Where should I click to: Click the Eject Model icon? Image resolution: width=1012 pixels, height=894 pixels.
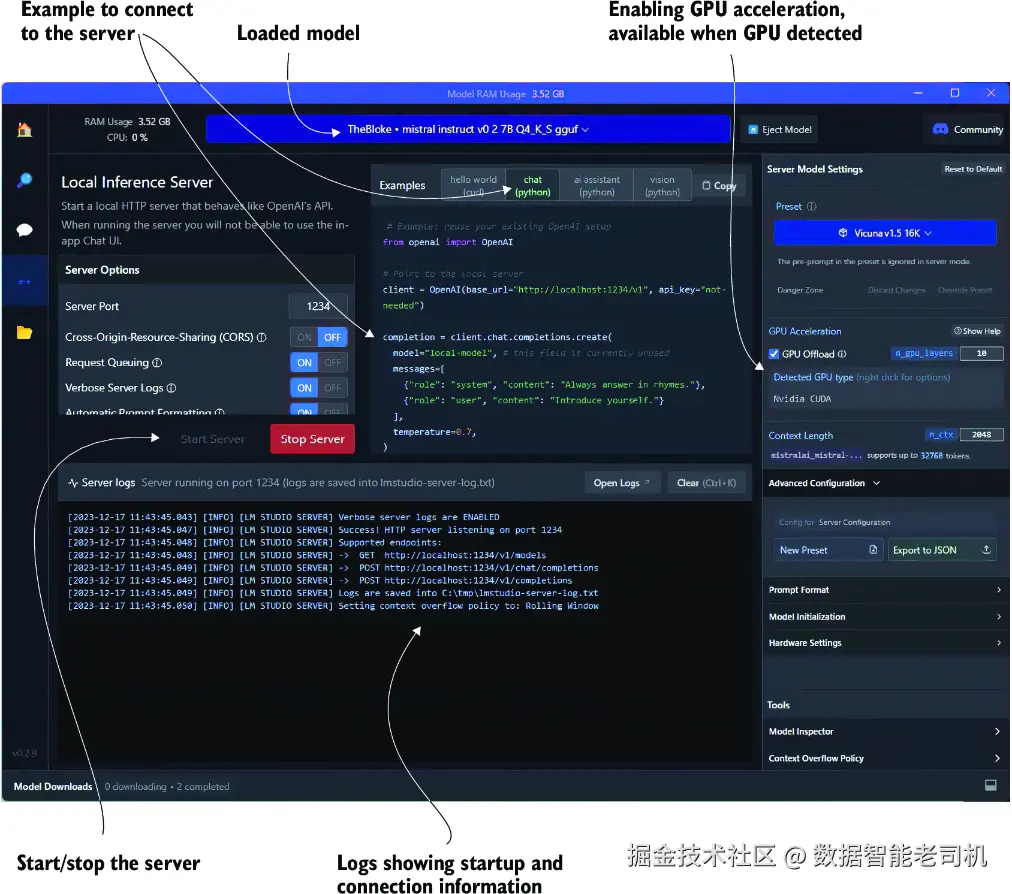click(753, 130)
